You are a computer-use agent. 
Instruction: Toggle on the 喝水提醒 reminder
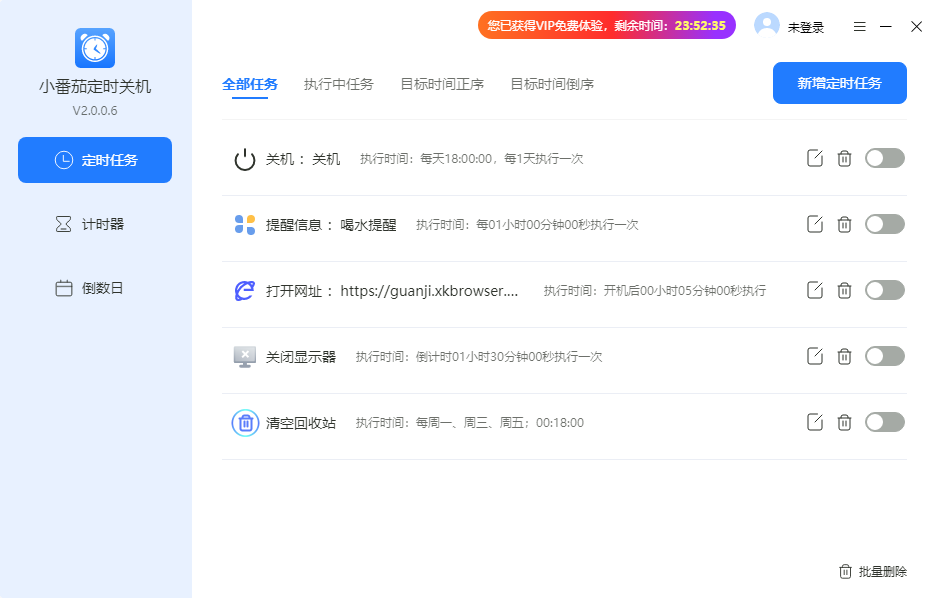coord(884,224)
